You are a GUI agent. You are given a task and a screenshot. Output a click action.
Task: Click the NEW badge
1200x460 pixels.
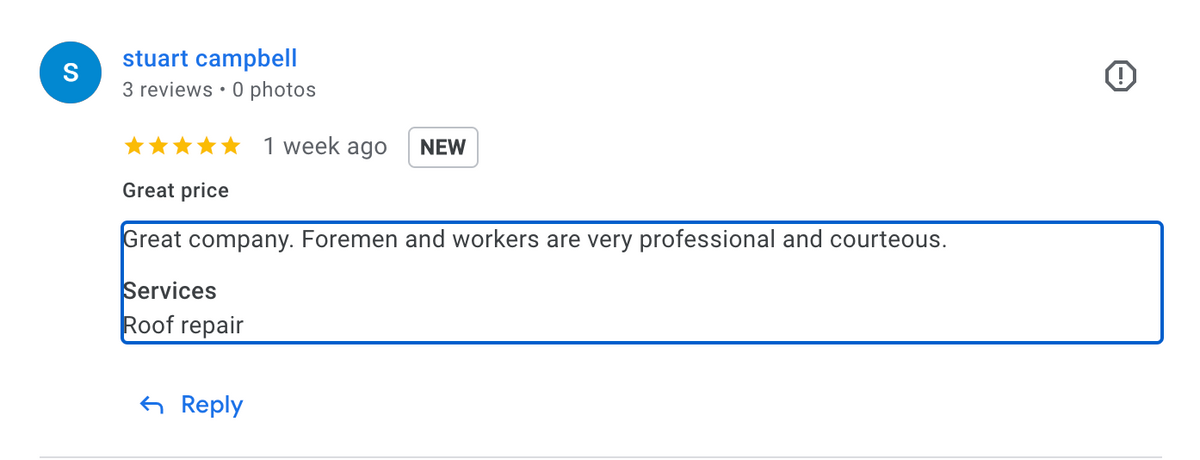point(443,147)
